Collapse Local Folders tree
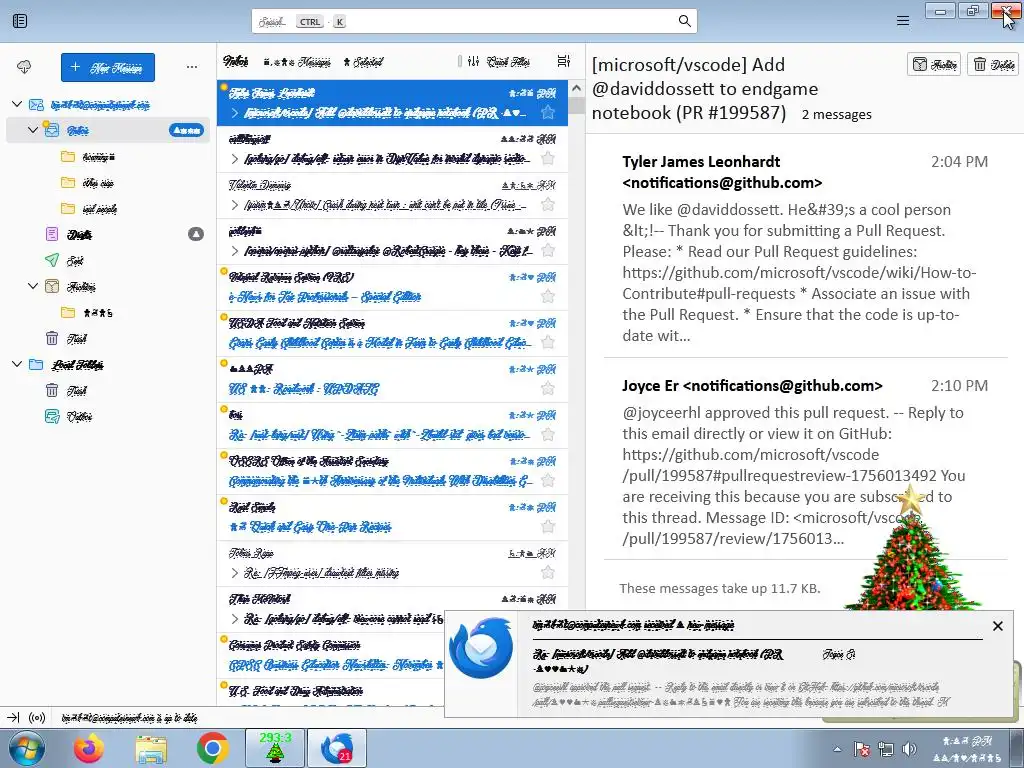This screenshot has height=768, width=1024. tap(18, 364)
